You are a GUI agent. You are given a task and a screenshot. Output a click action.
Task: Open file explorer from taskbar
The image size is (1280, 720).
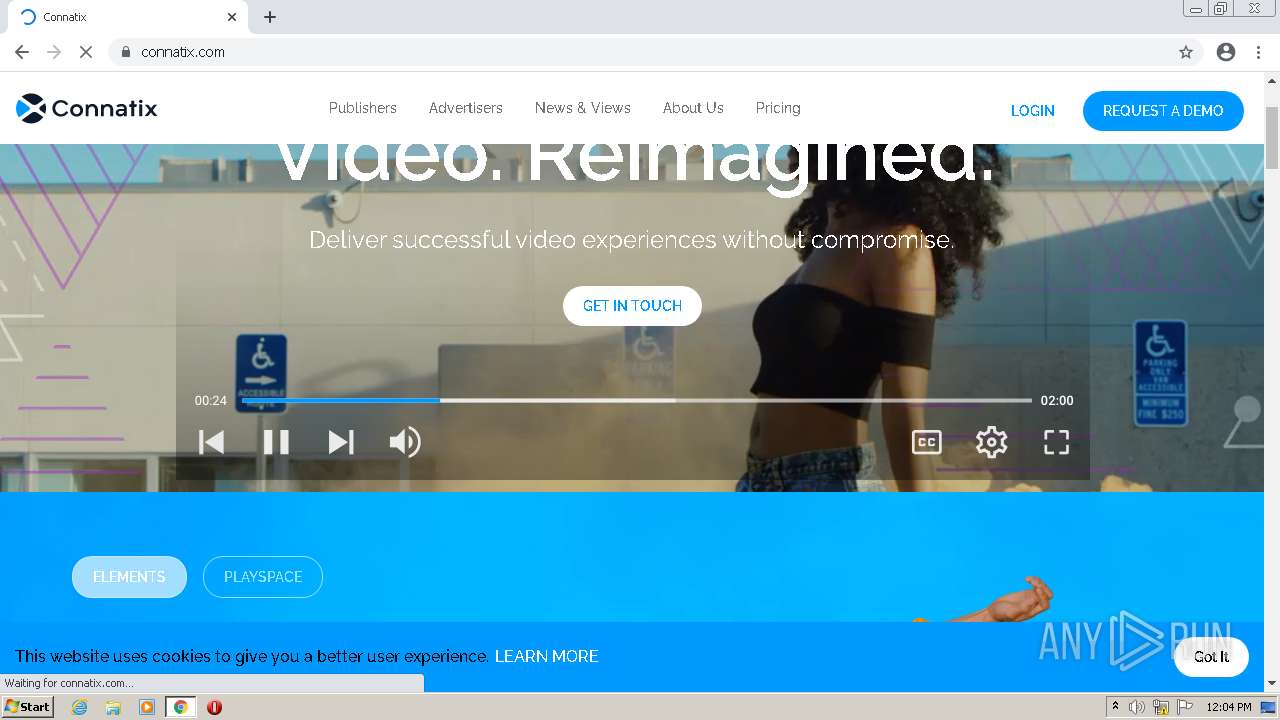click(113, 707)
